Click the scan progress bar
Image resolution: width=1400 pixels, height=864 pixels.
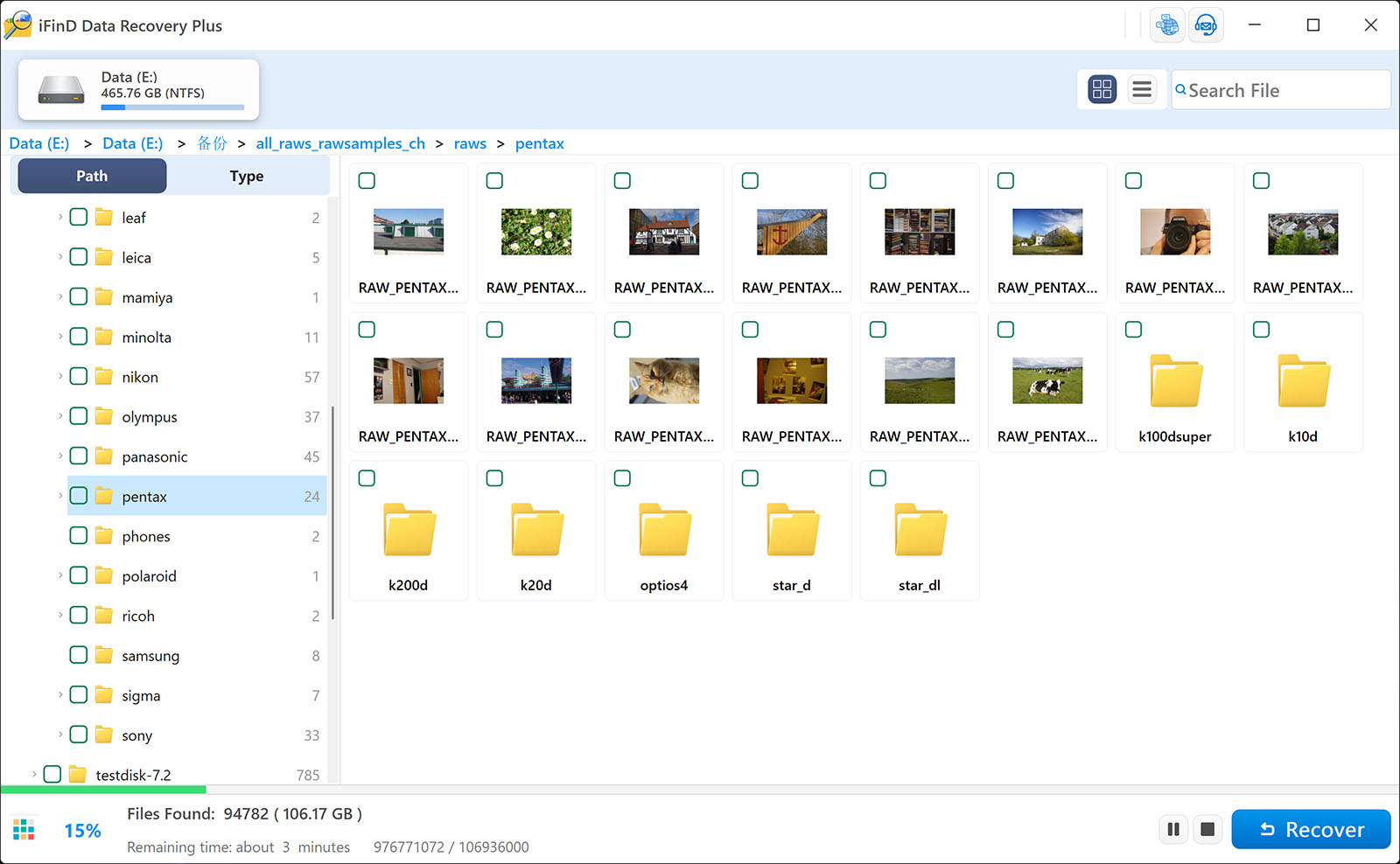[700, 789]
